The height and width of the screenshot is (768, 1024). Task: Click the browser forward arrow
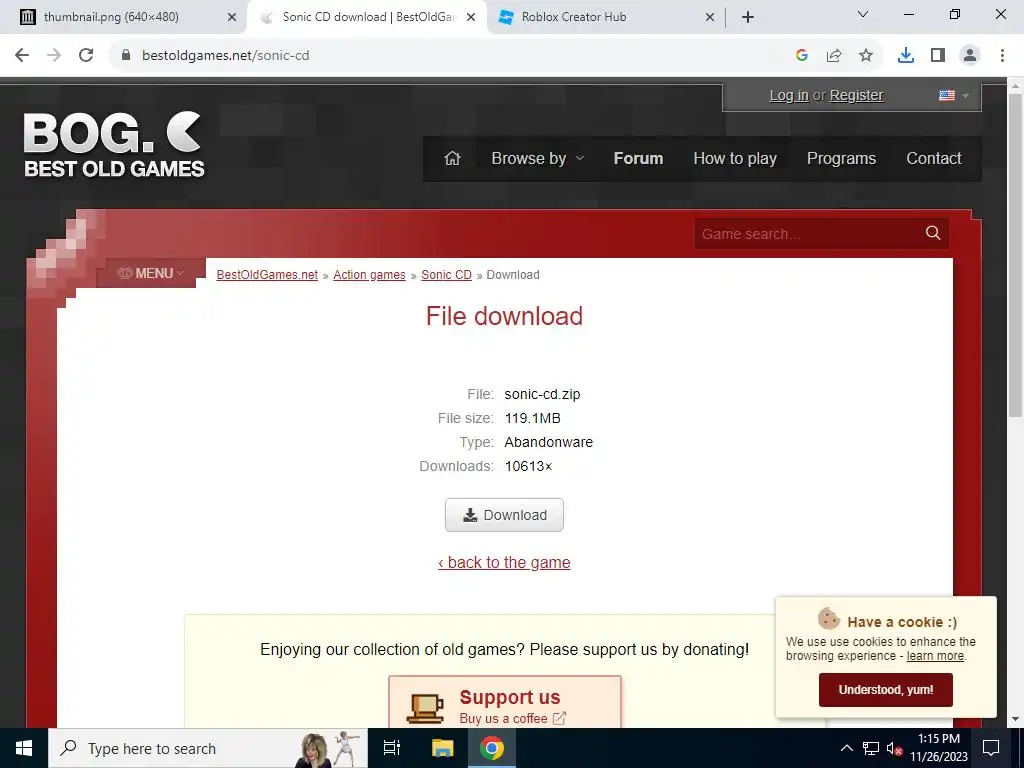[x=54, y=56]
